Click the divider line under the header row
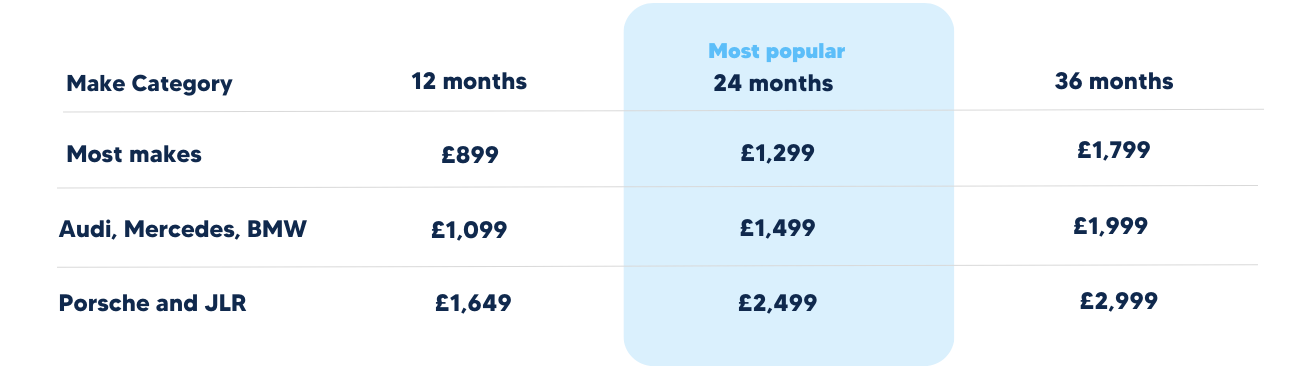Screen dimensions: 1311x367 [x=662, y=110]
